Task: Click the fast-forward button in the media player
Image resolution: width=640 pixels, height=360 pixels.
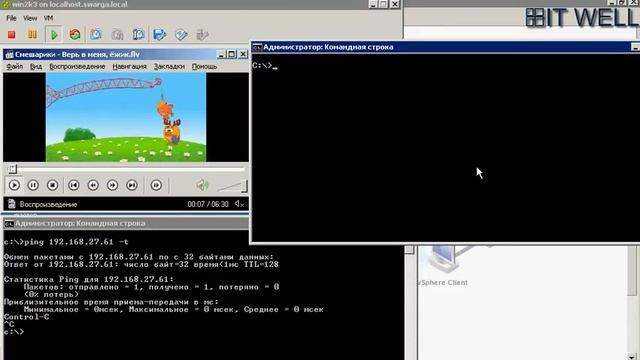Action: pyautogui.click(x=112, y=185)
